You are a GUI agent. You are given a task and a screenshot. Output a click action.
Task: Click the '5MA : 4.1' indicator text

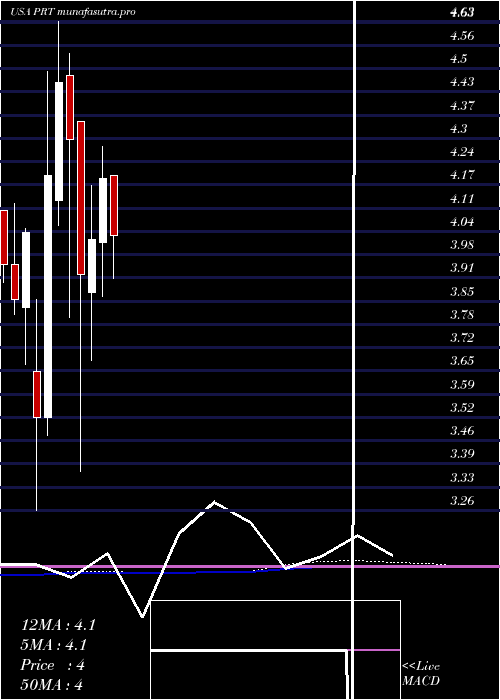[54, 645]
